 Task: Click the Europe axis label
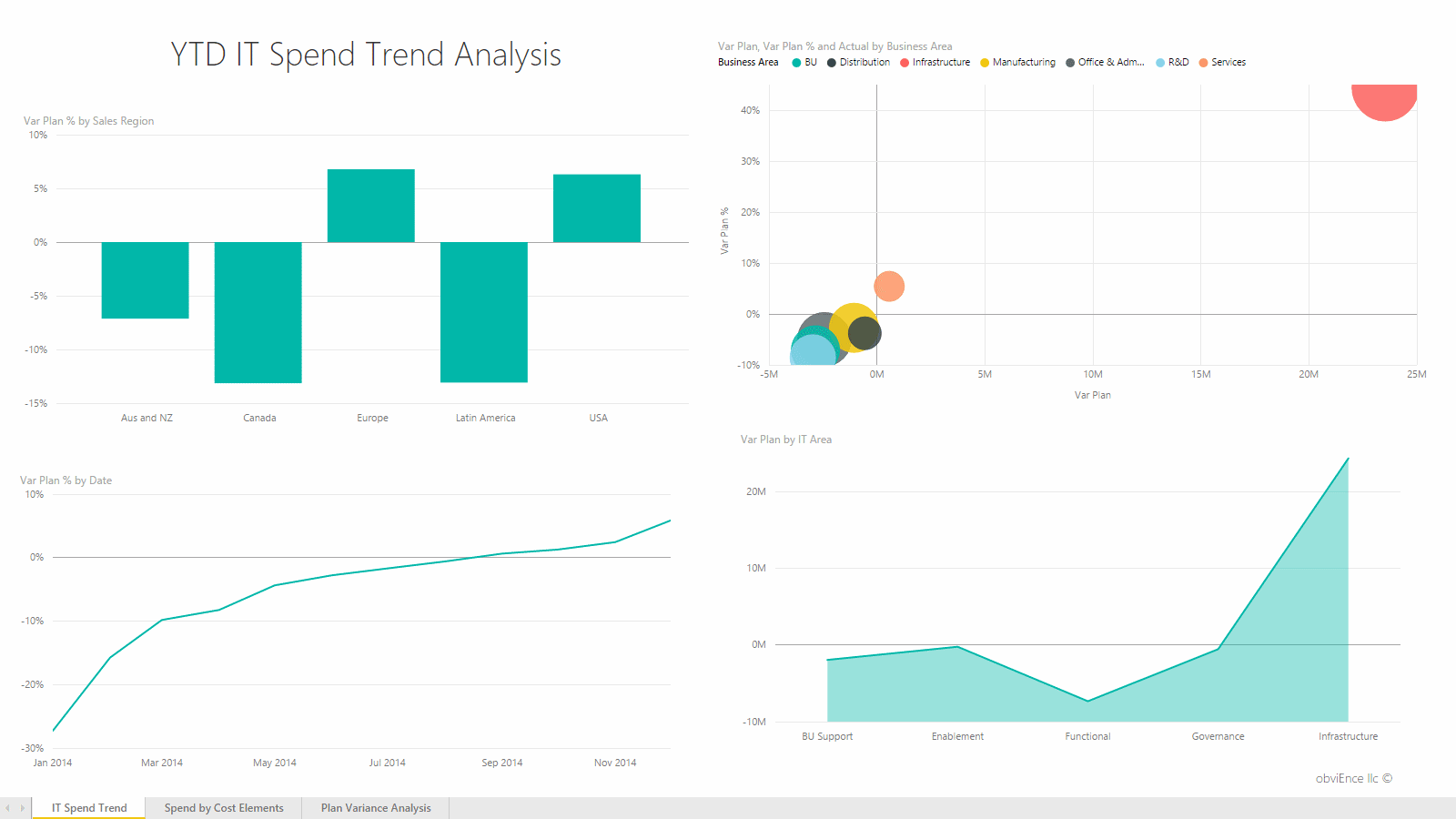point(372,419)
